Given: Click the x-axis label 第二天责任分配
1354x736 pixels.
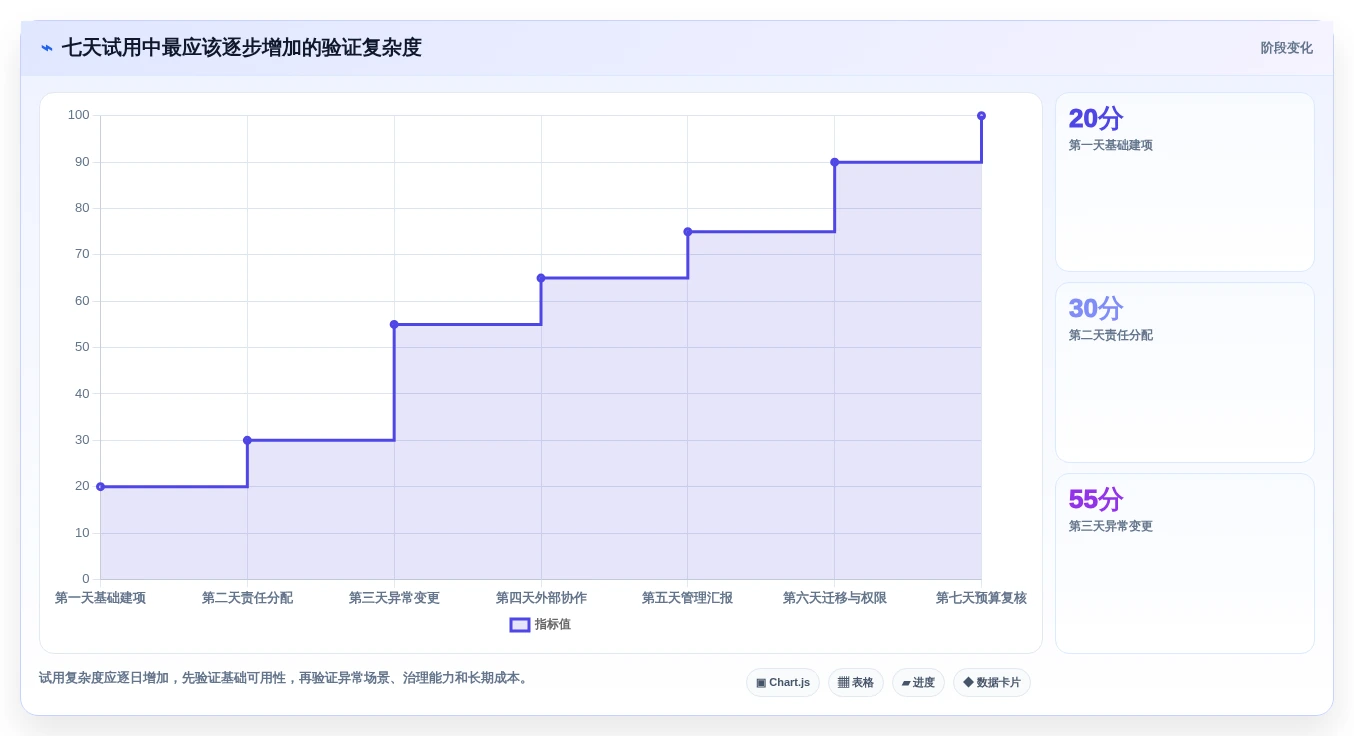Looking at the screenshot, I should click(x=247, y=598).
